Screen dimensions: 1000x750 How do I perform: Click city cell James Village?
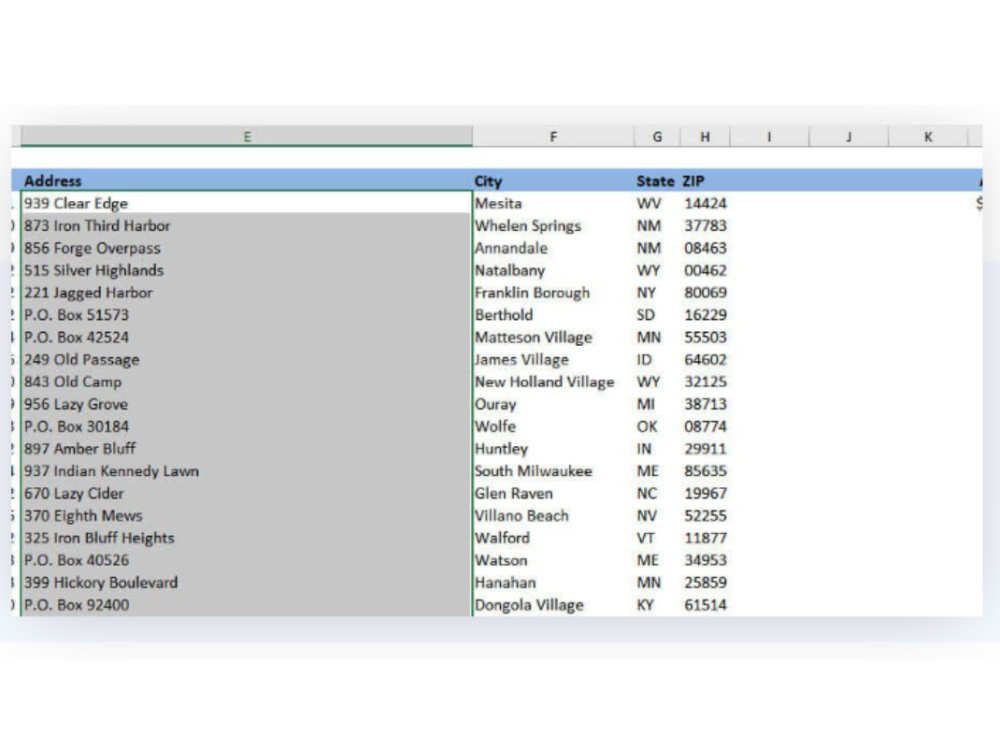pyautogui.click(x=553, y=359)
